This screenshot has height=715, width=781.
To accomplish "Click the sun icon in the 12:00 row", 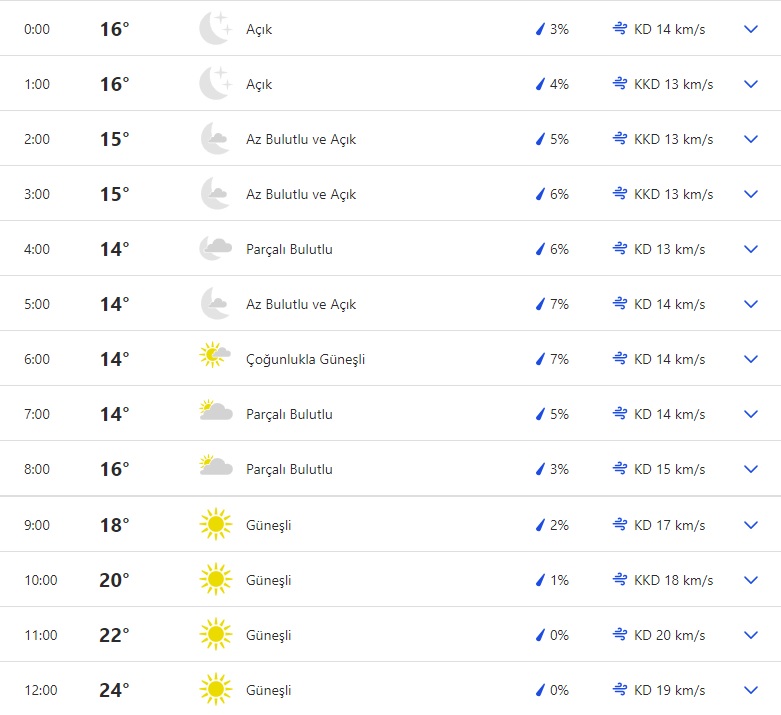I will pos(215,690).
